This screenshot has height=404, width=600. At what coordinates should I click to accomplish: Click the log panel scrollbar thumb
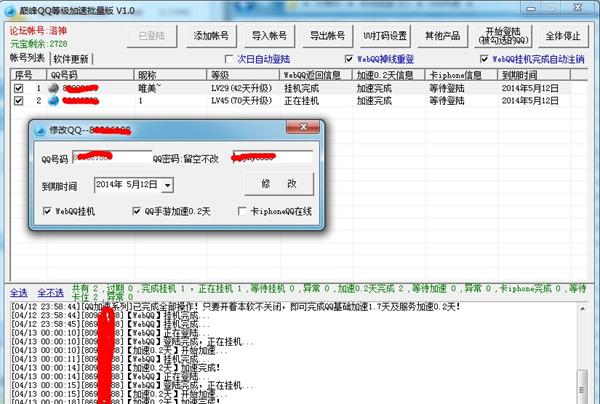582,386
